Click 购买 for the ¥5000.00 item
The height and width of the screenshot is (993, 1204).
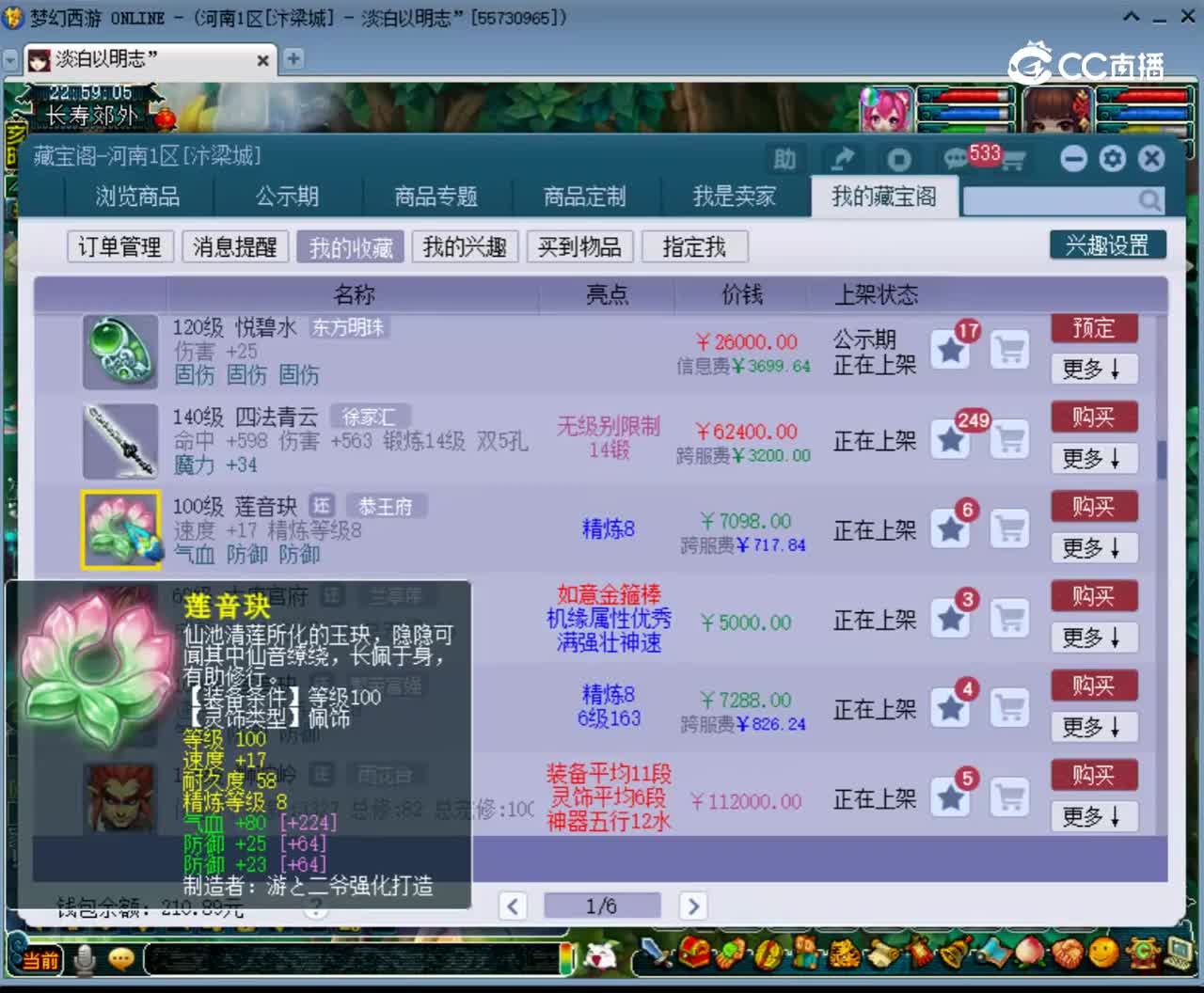click(1093, 596)
